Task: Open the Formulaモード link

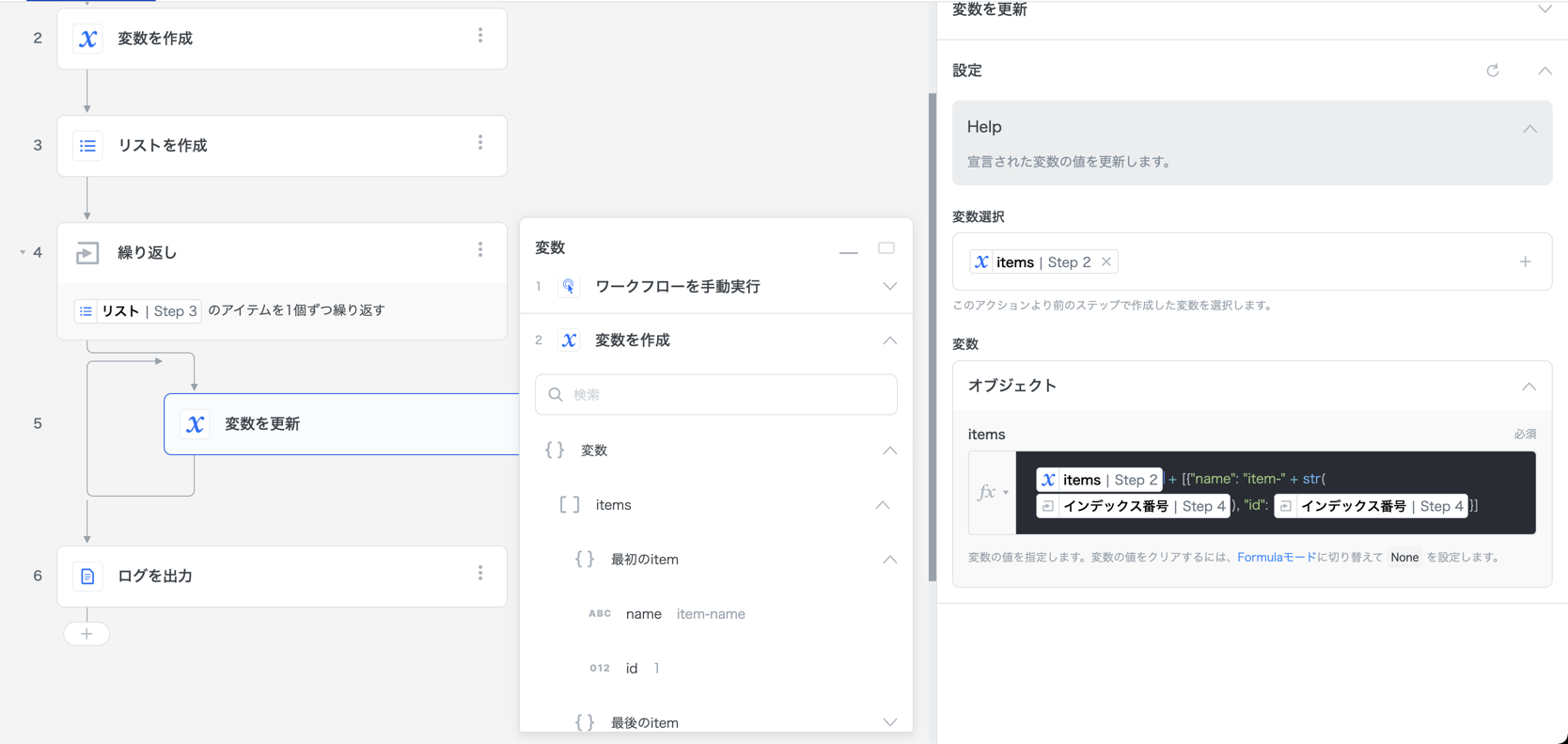Action: point(1277,558)
